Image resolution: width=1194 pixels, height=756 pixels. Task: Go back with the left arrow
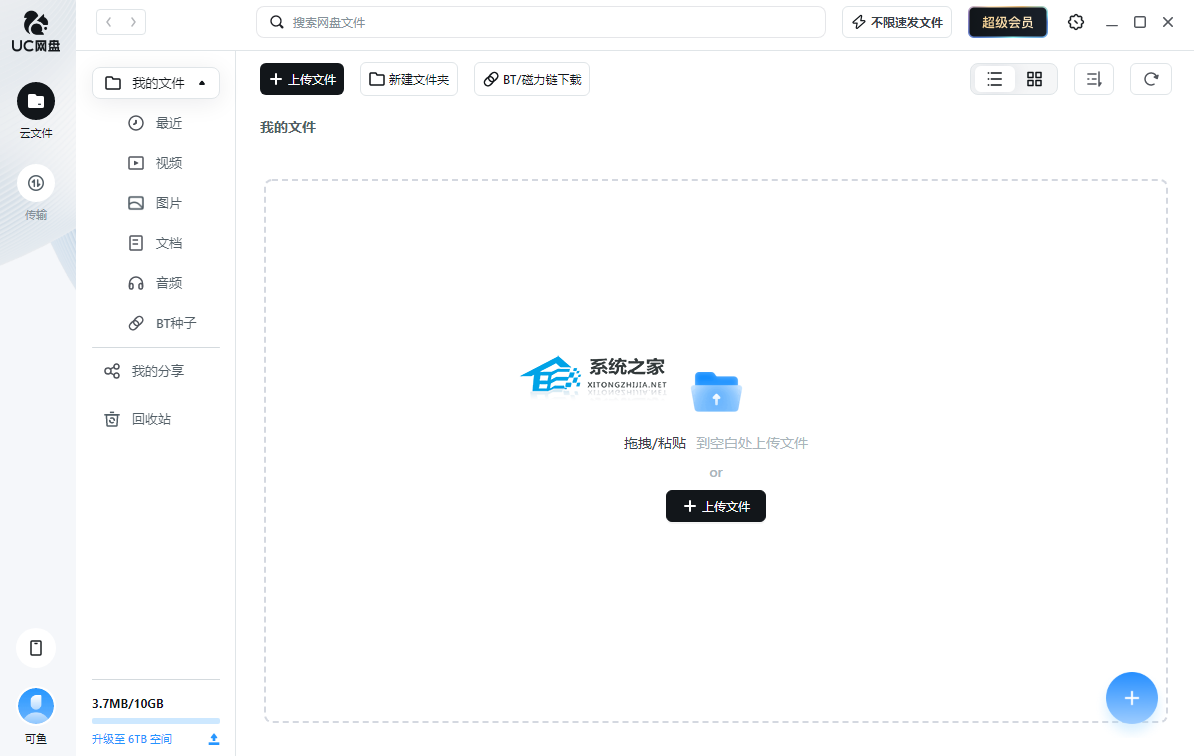pyautogui.click(x=109, y=22)
